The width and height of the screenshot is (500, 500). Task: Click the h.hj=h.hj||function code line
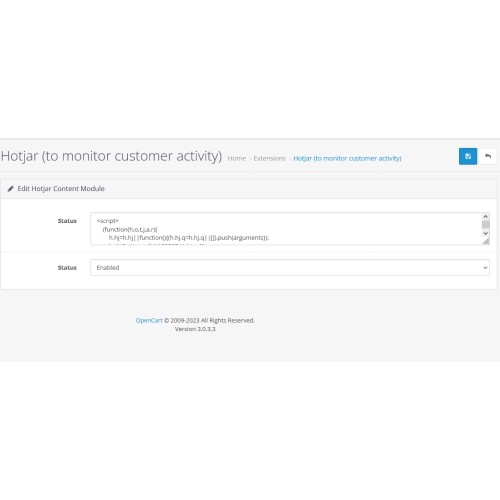tap(189, 238)
